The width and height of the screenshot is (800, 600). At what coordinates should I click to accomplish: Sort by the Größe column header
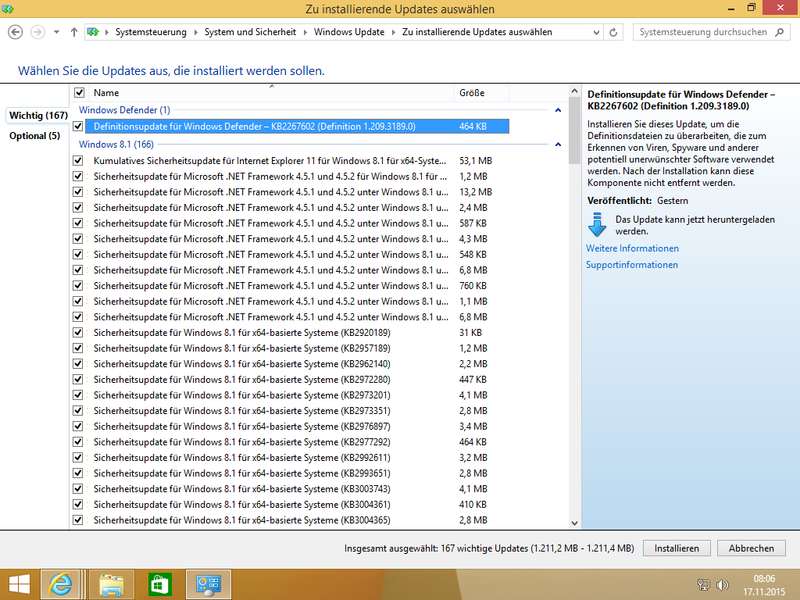click(472, 92)
